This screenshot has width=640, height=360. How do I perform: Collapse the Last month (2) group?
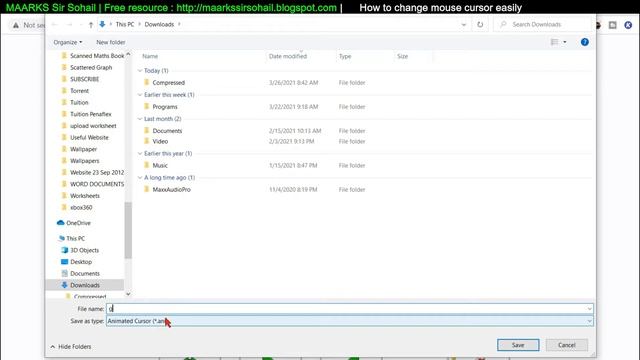140,119
